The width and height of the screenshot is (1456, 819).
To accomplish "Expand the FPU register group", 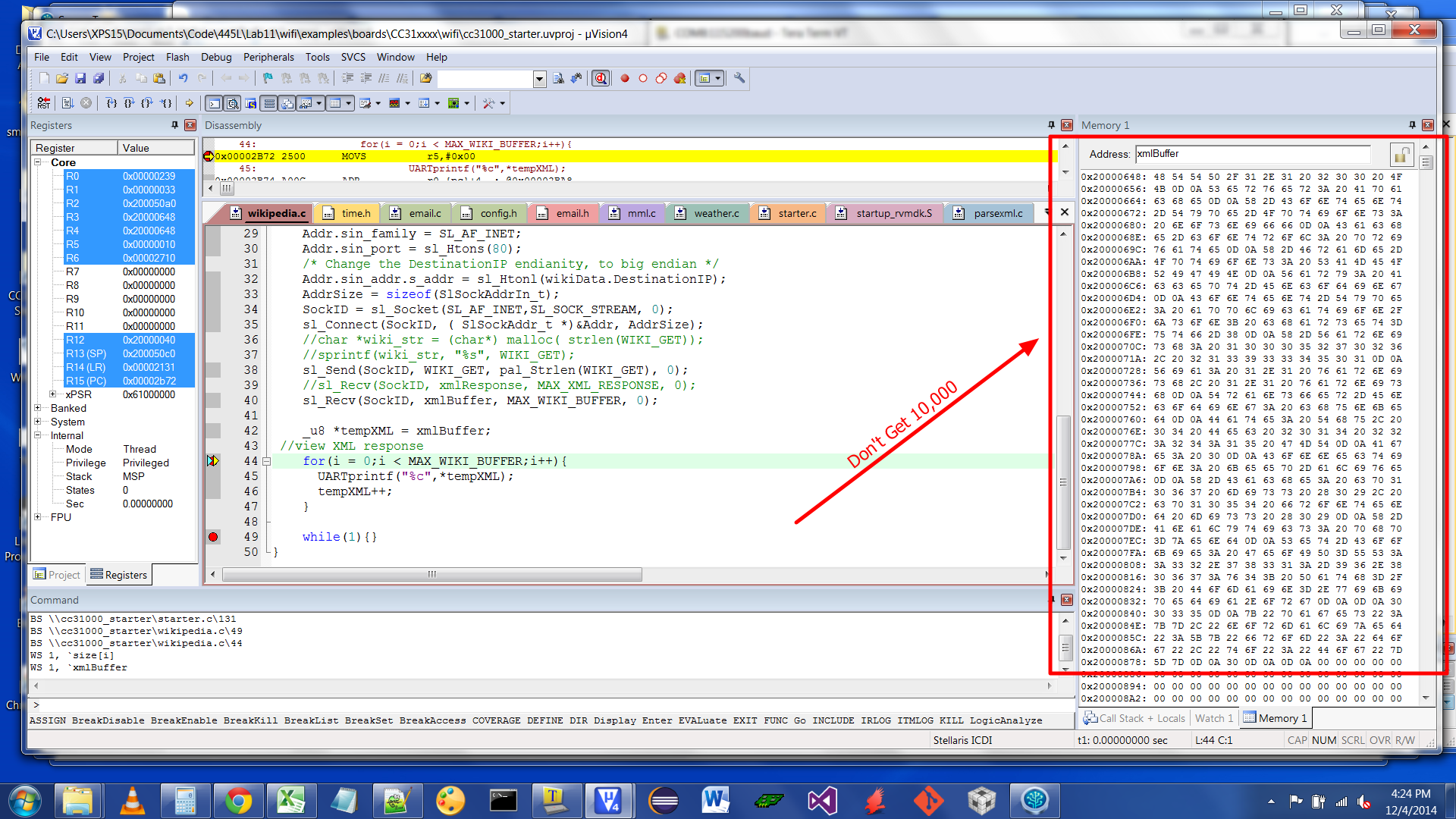I will pos(38,517).
